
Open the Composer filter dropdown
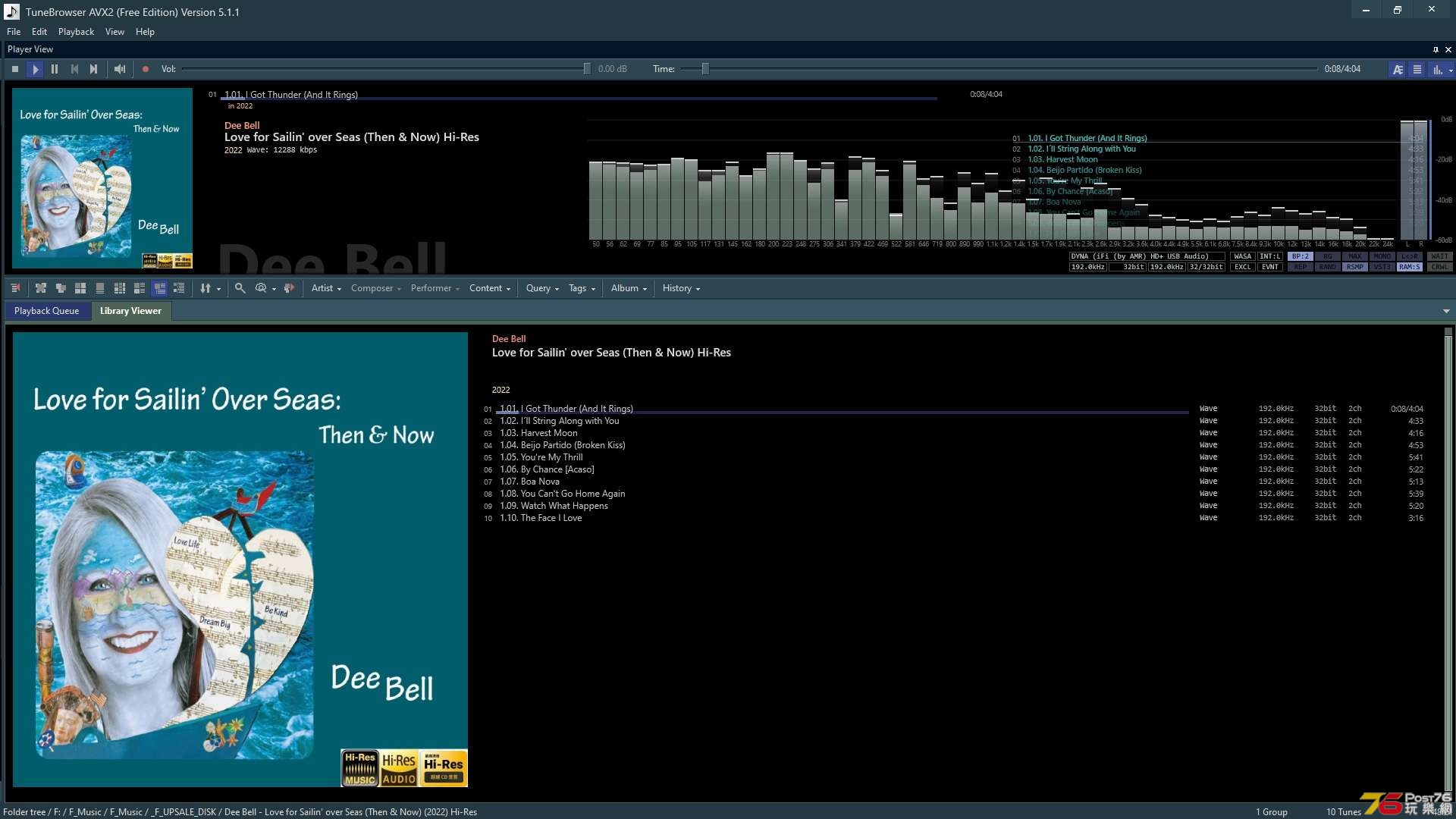(x=376, y=288)
